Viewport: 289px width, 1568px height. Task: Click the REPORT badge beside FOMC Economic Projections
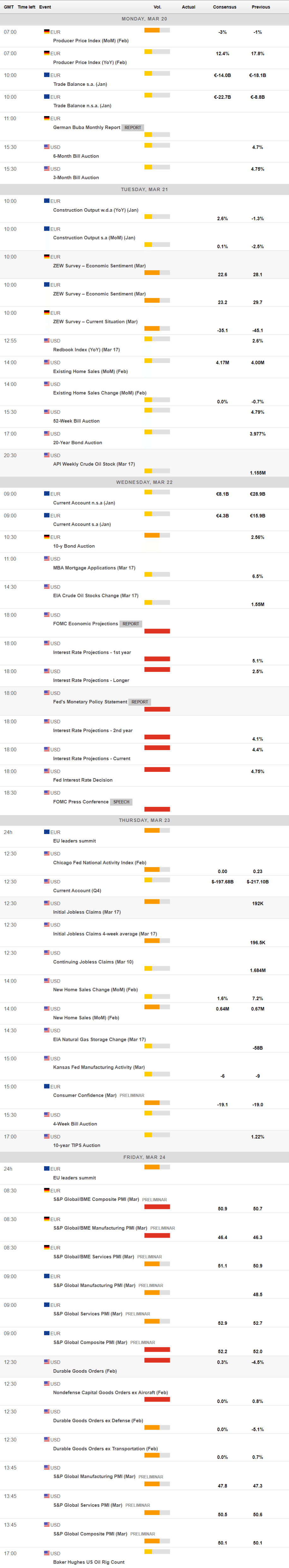pos(130,624)
